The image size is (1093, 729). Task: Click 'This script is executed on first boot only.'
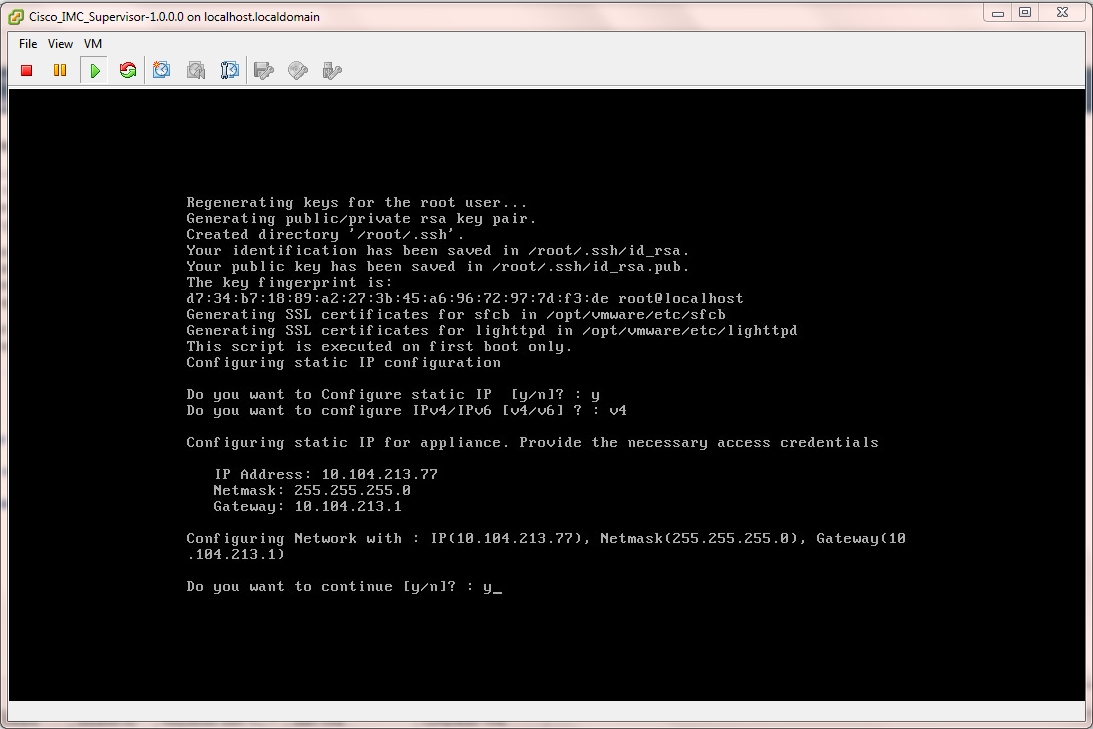[x=379, y=347]
